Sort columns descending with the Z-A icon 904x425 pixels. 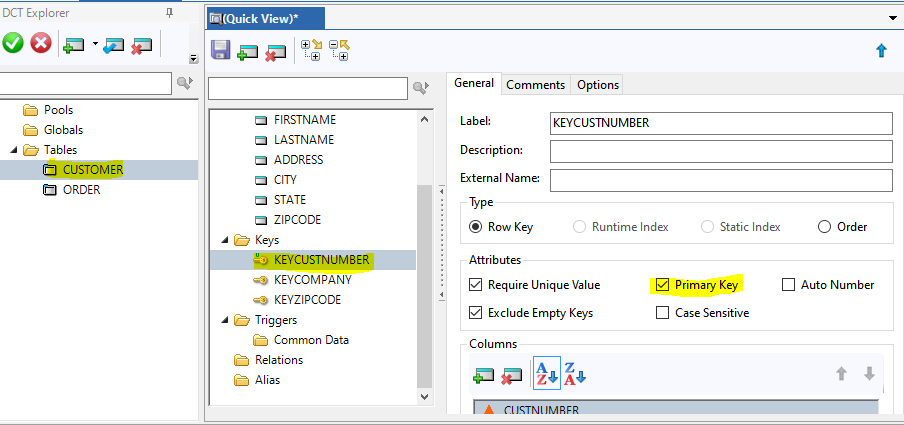575,374
